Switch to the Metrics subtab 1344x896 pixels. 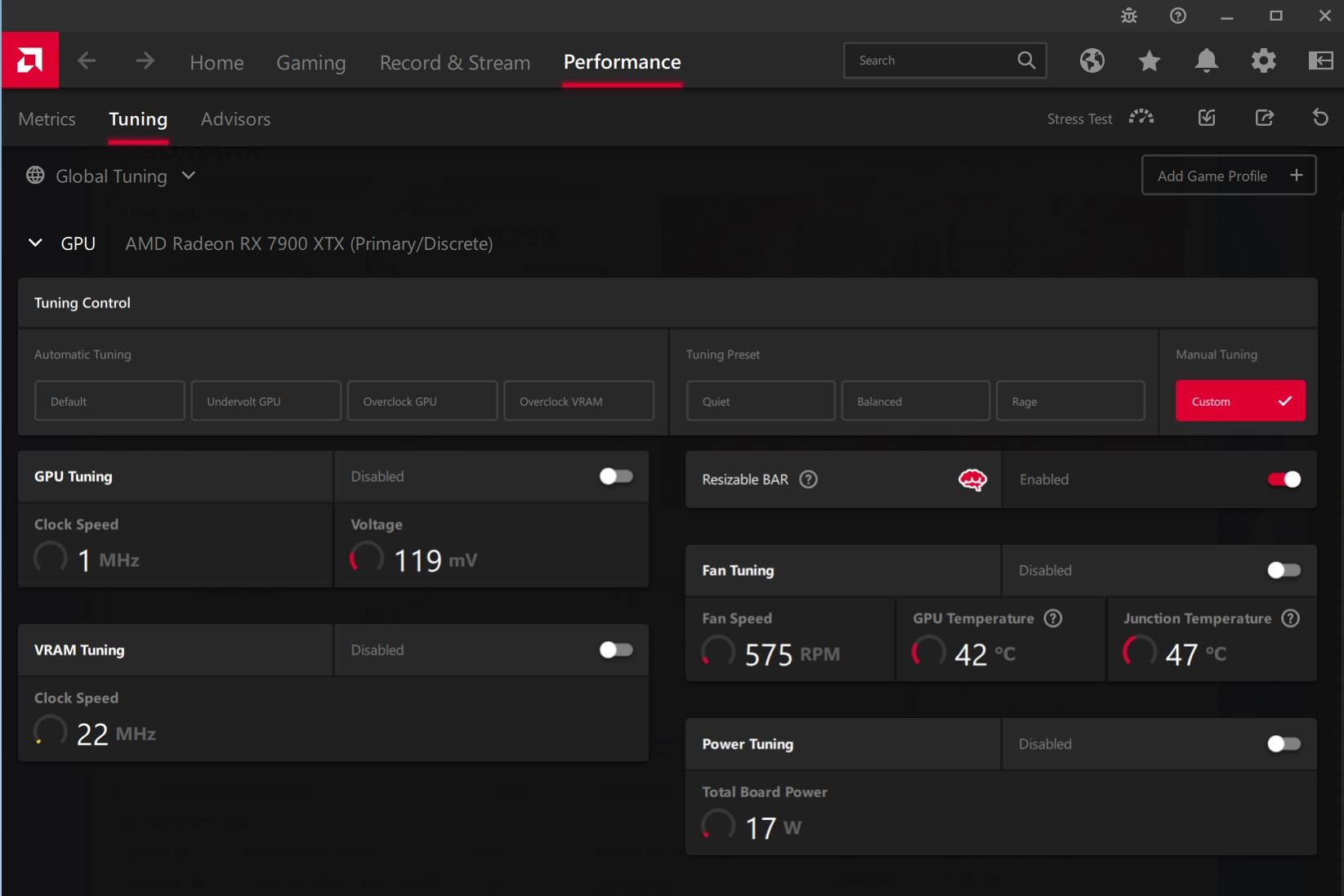point(47,119)
